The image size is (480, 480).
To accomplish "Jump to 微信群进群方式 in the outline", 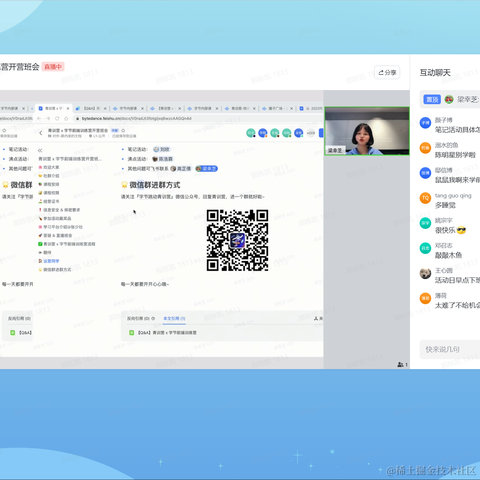I will pyautogui.click(x=55, y=270).
